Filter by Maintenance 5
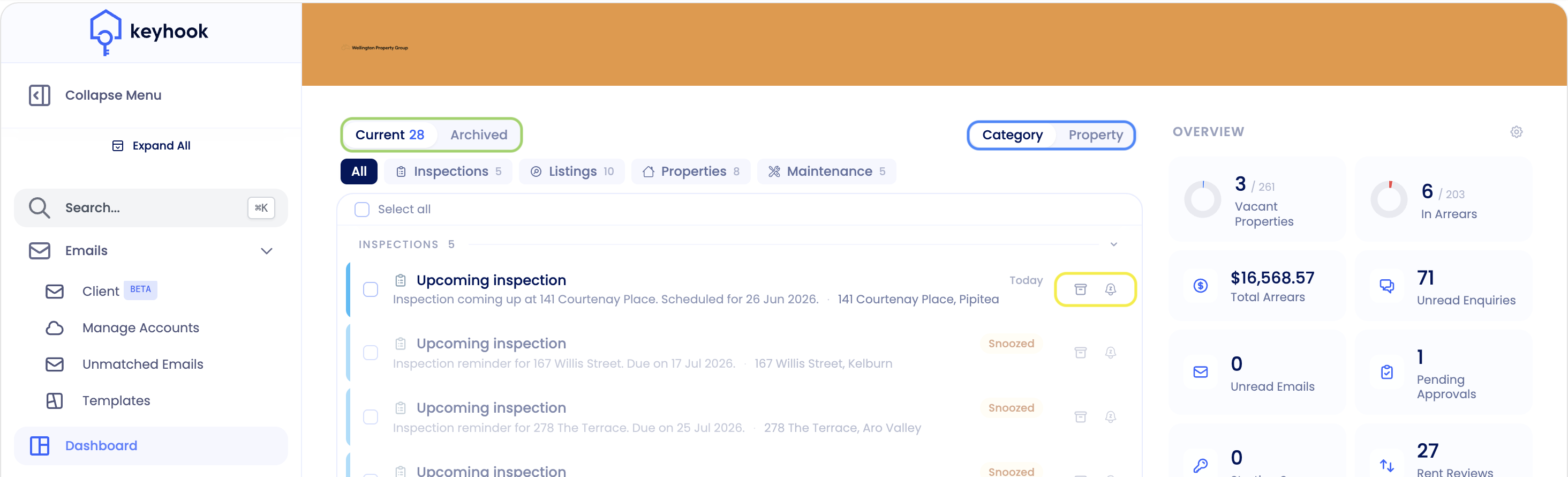Screen dimensions: 1568x477 (827, 172)
